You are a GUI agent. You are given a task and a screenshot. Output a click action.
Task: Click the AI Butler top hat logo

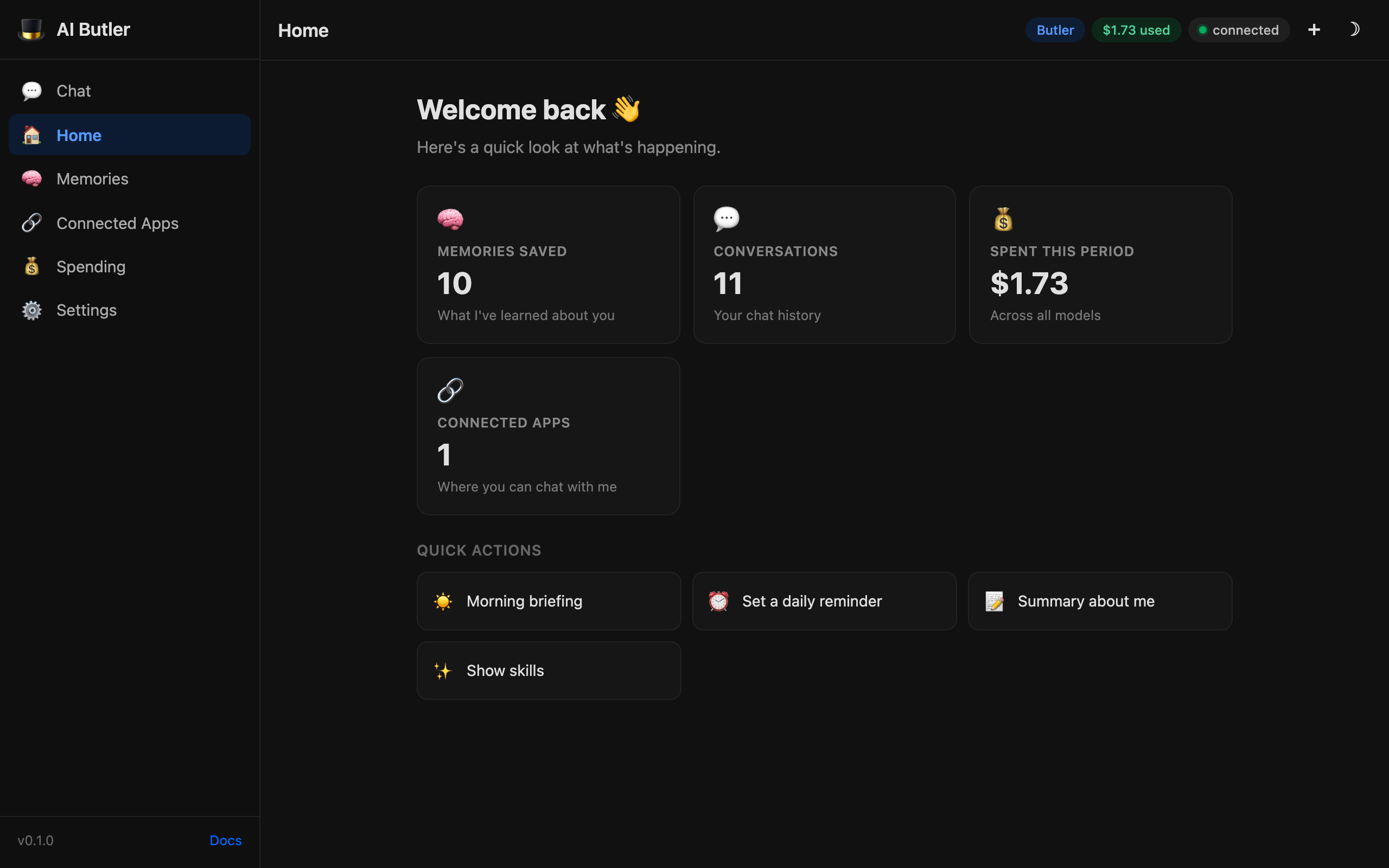(x=31, y=29)
